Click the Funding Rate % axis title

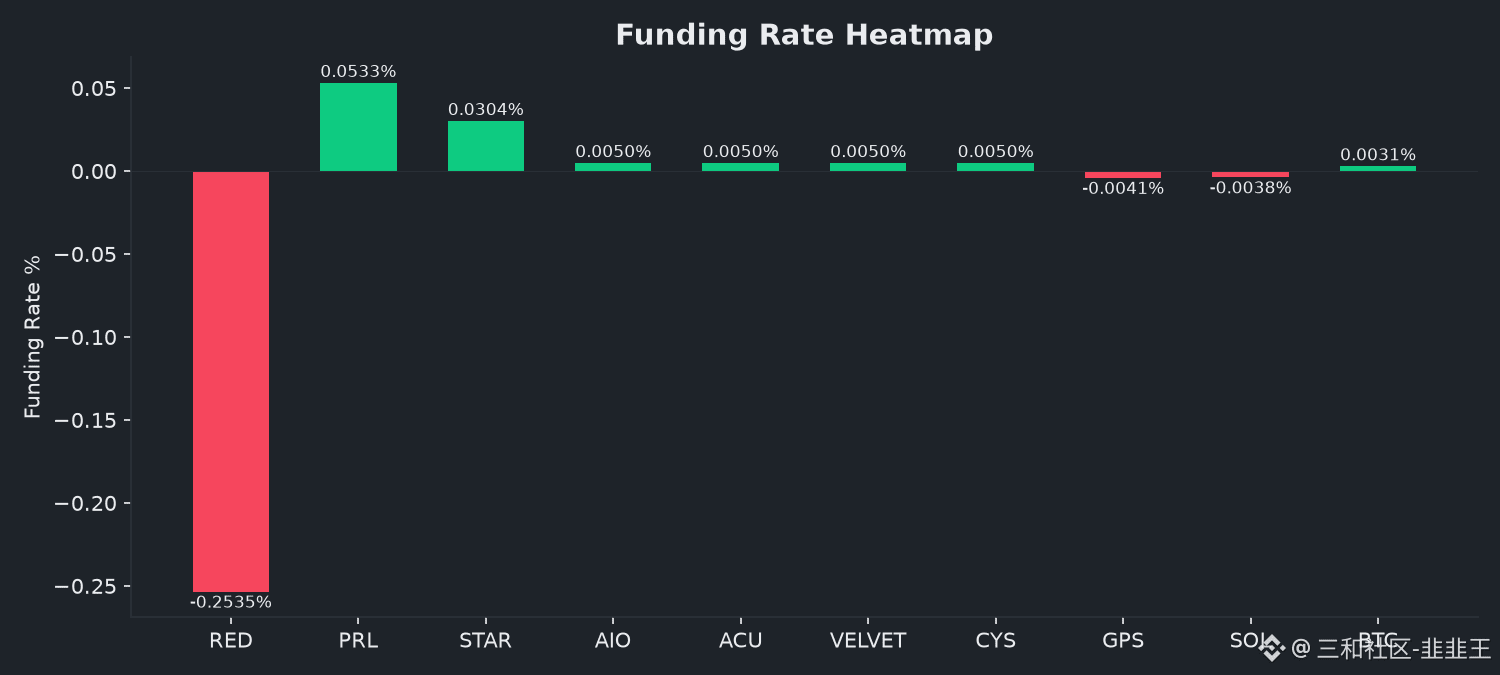pyautogui.click(x=33, y=336)
